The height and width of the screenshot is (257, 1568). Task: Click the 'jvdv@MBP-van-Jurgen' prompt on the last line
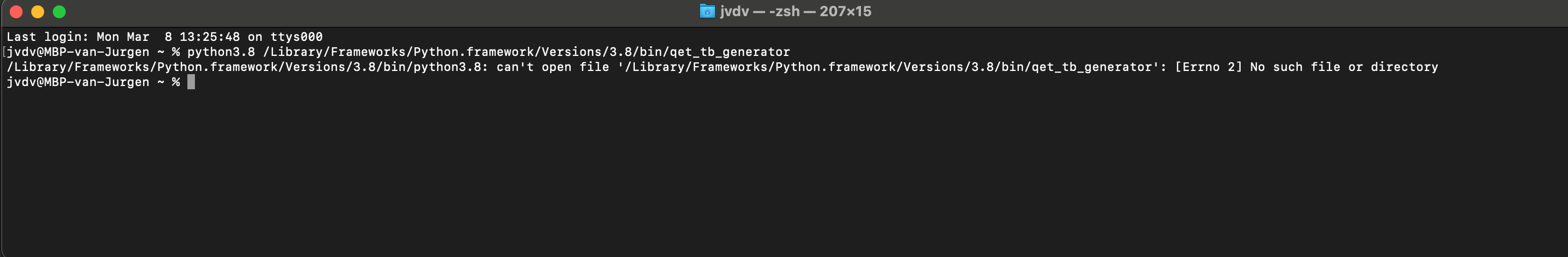click(x=78, y=82)
